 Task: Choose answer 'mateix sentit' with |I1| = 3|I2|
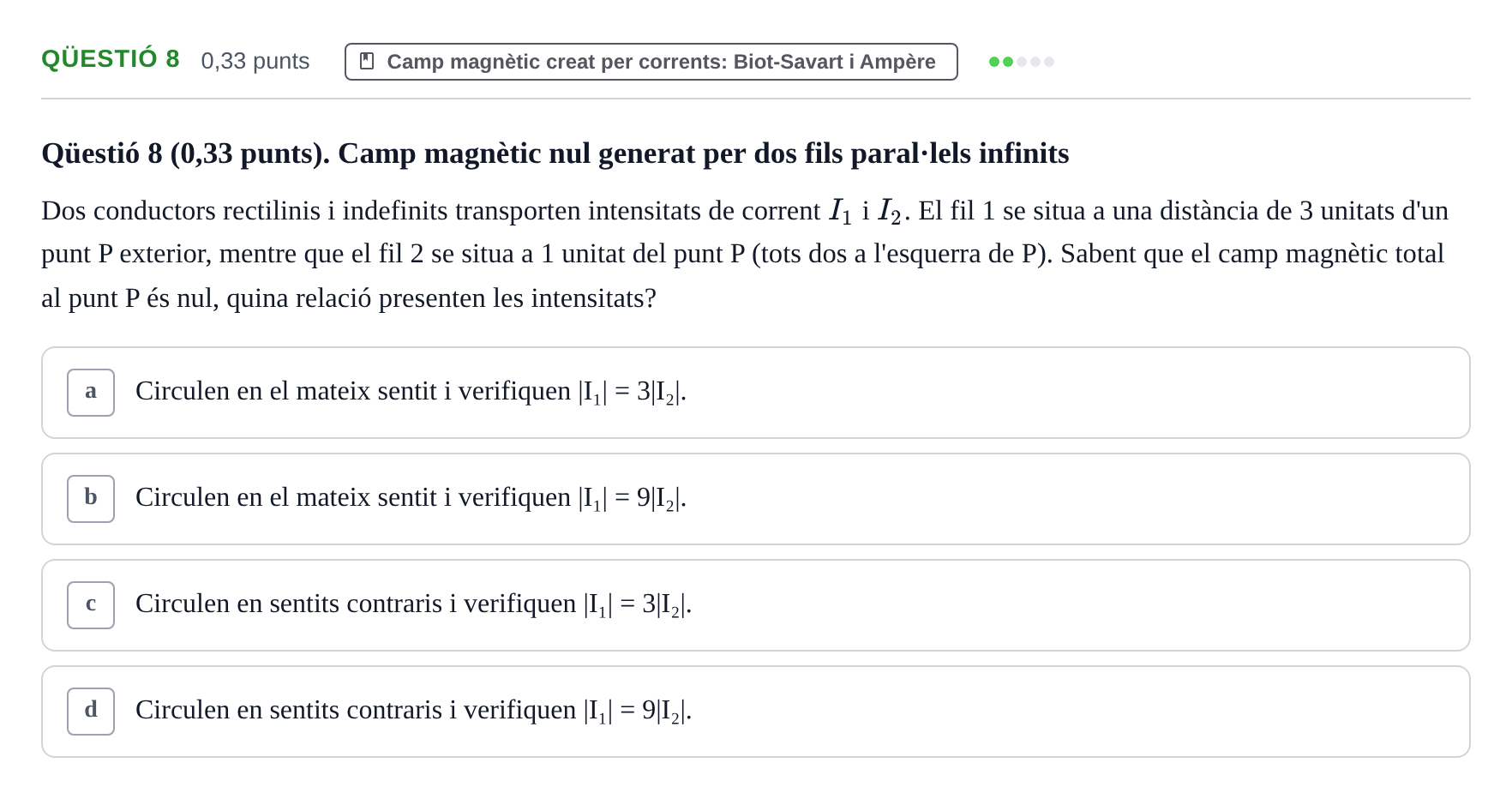(x=755, y=393)
